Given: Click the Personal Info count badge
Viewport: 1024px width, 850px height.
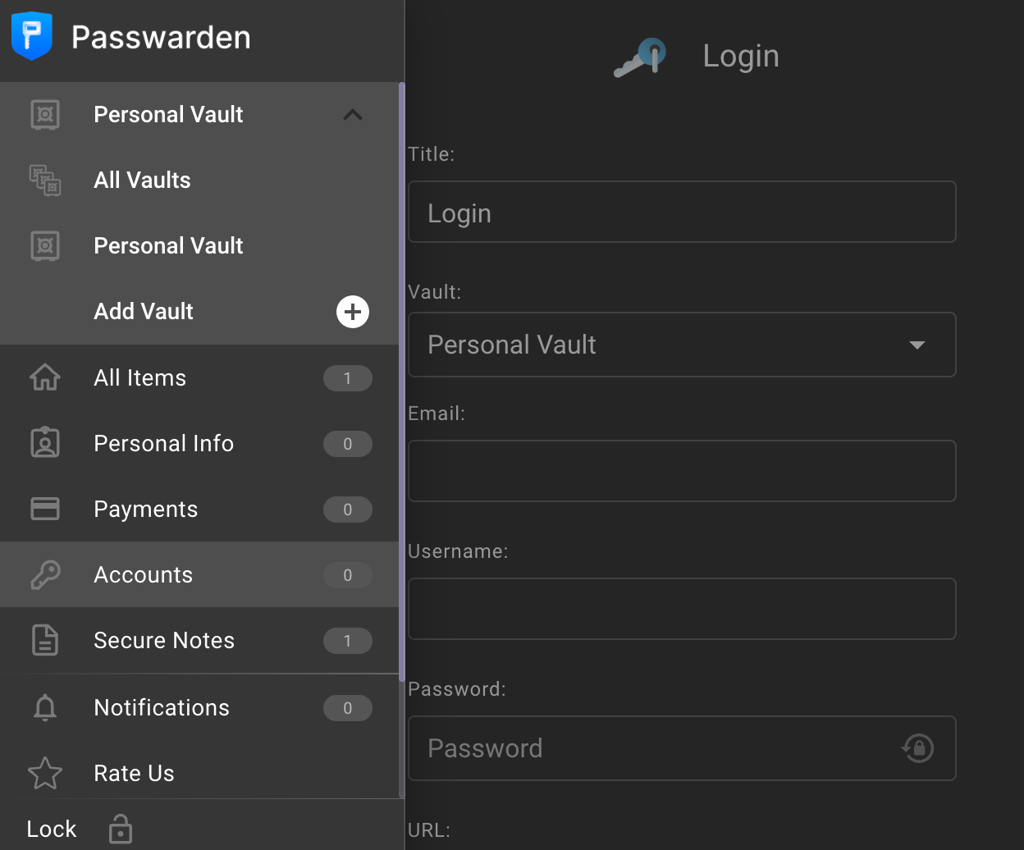Looking at the screenshot, I should [347, 444].
